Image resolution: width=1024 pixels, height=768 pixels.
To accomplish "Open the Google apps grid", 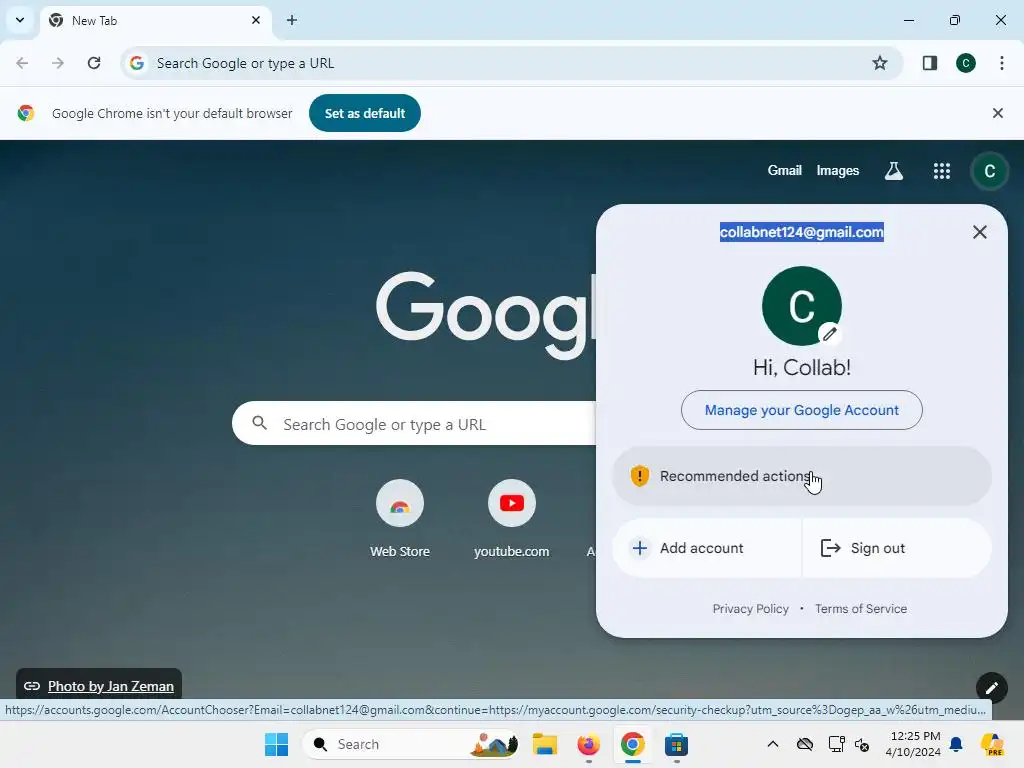I will point(942,171).
